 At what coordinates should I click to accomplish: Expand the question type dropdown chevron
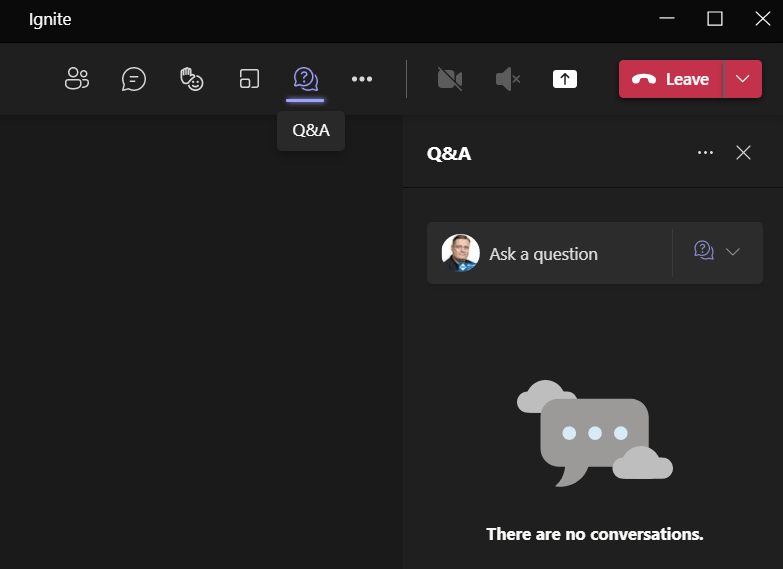pos(732,252)
